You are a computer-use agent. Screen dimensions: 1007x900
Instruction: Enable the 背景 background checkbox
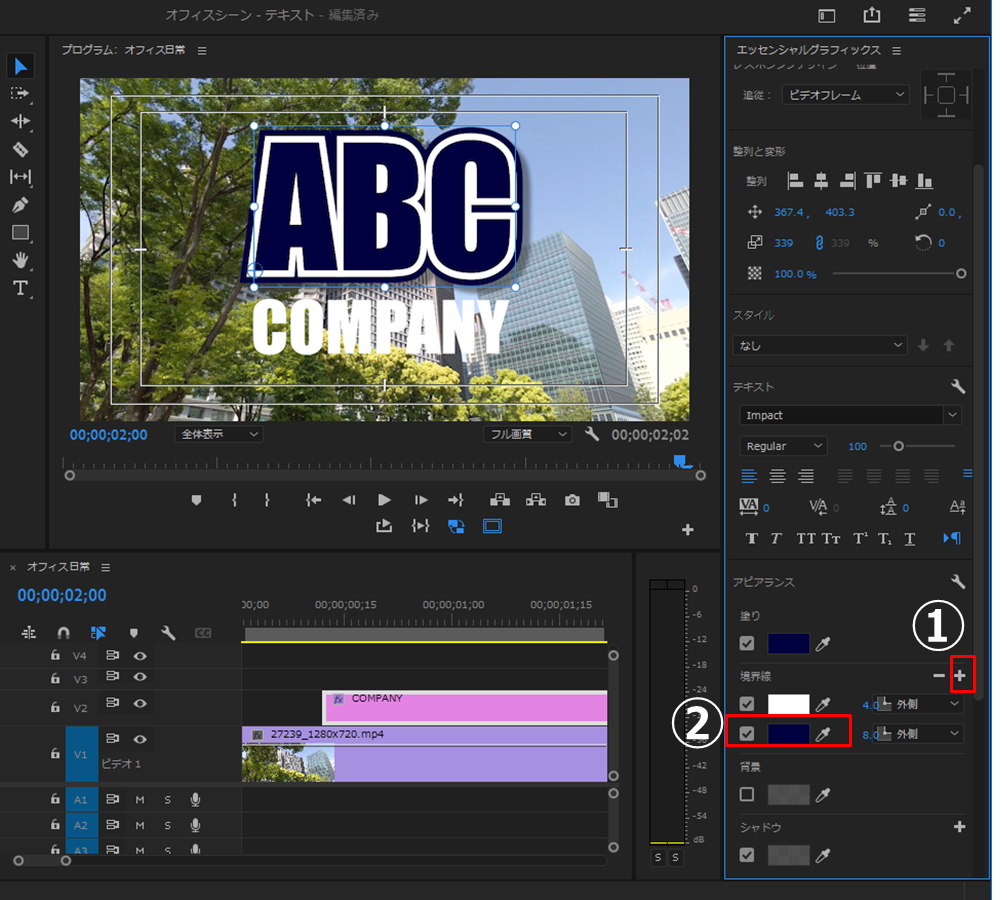(746, 794)
